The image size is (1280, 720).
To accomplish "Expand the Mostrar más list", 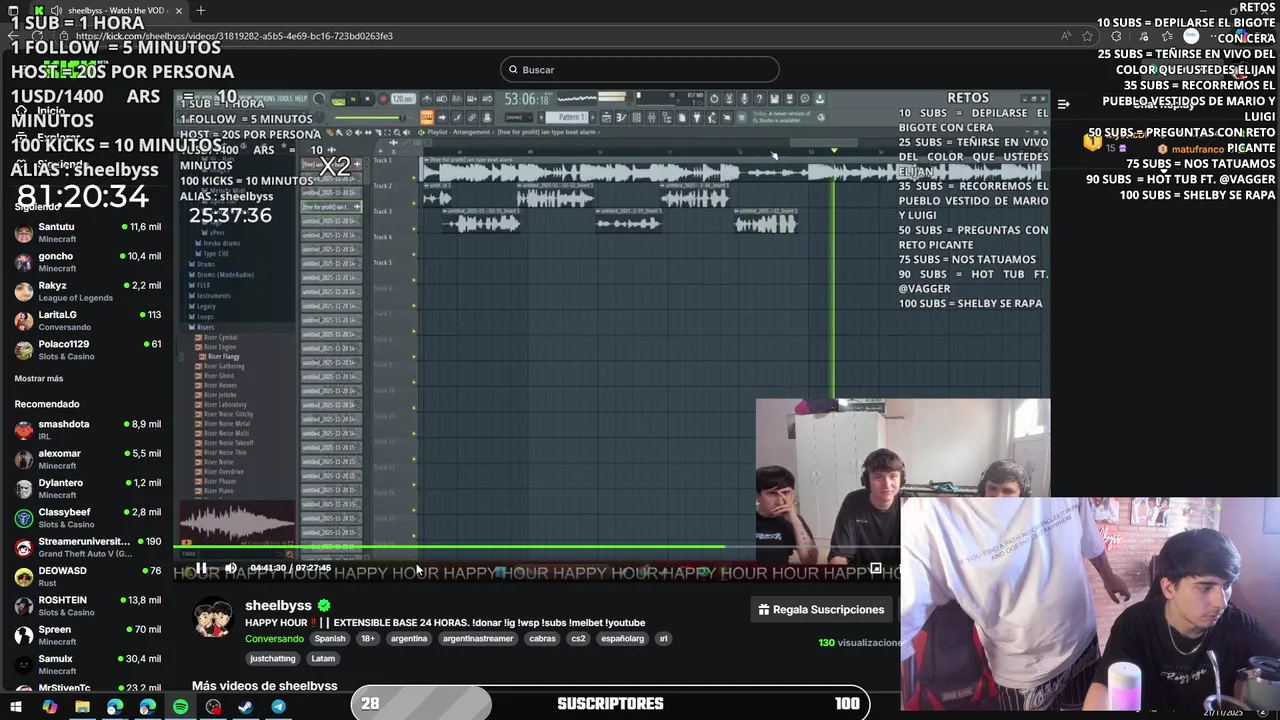I will (x=39, y=379).
